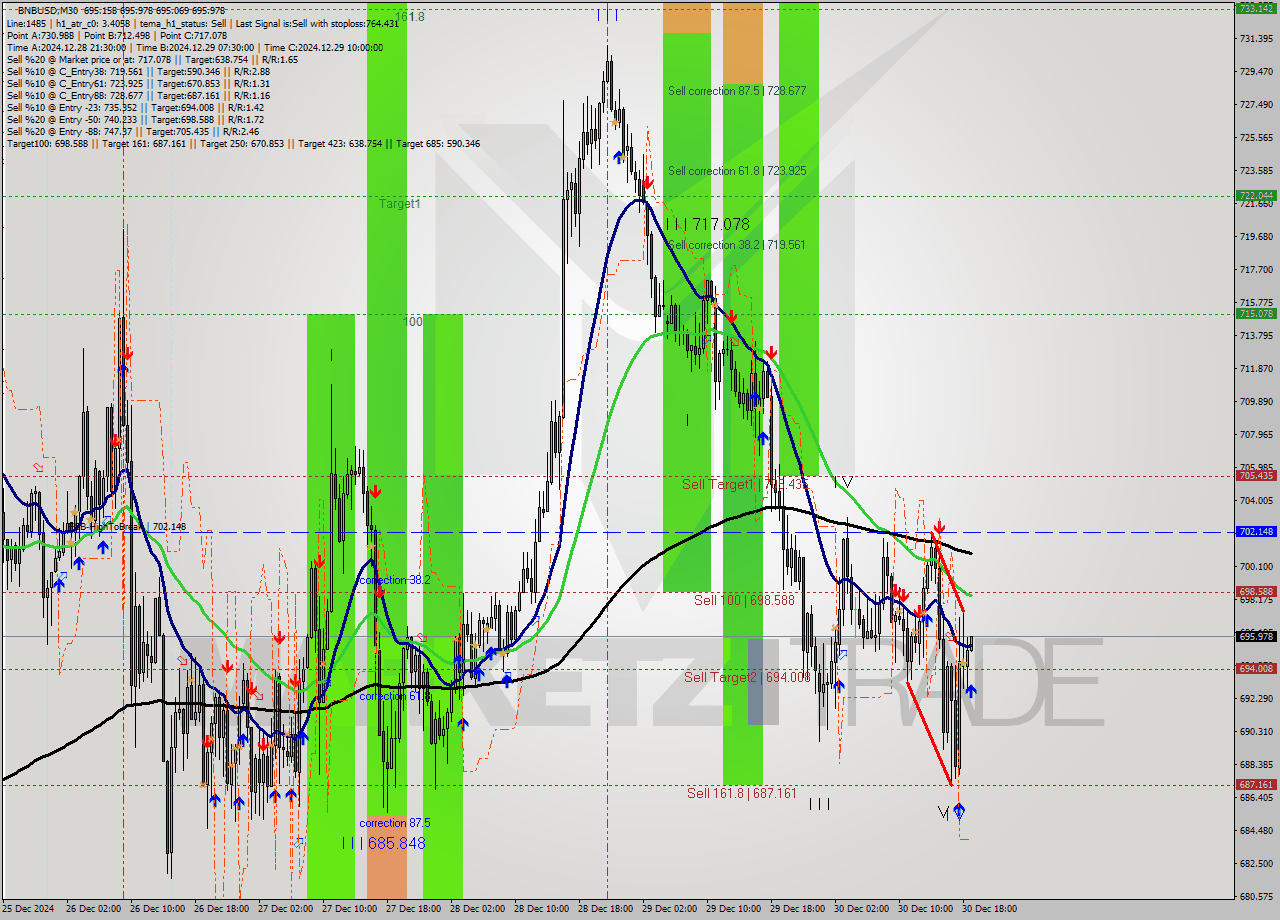
Task: Click the 'Sell correction 61.8 | 723.925' label
Action: [737, 171]
